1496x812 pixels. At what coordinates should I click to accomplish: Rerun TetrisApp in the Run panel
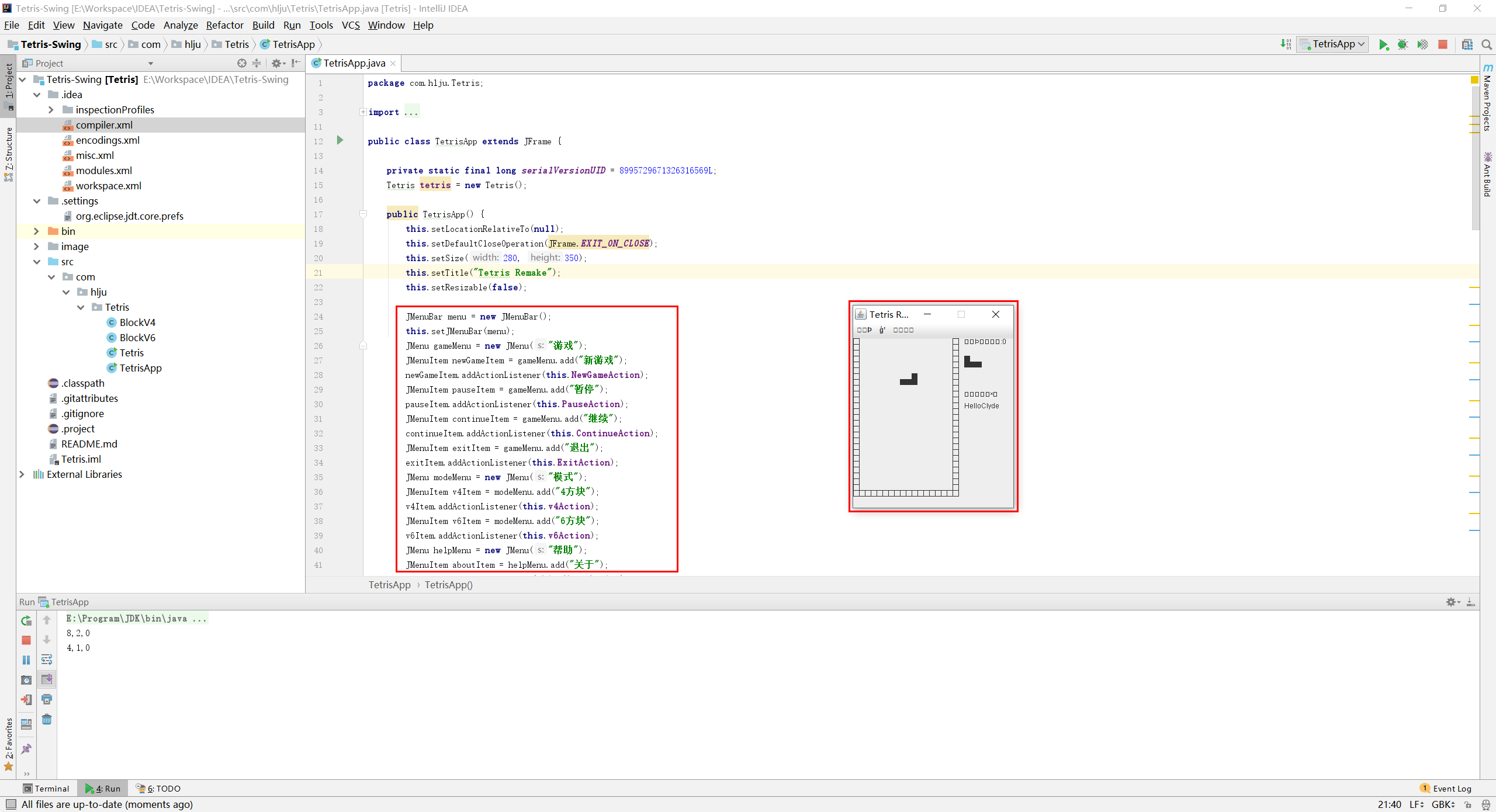tap(26, 620)
